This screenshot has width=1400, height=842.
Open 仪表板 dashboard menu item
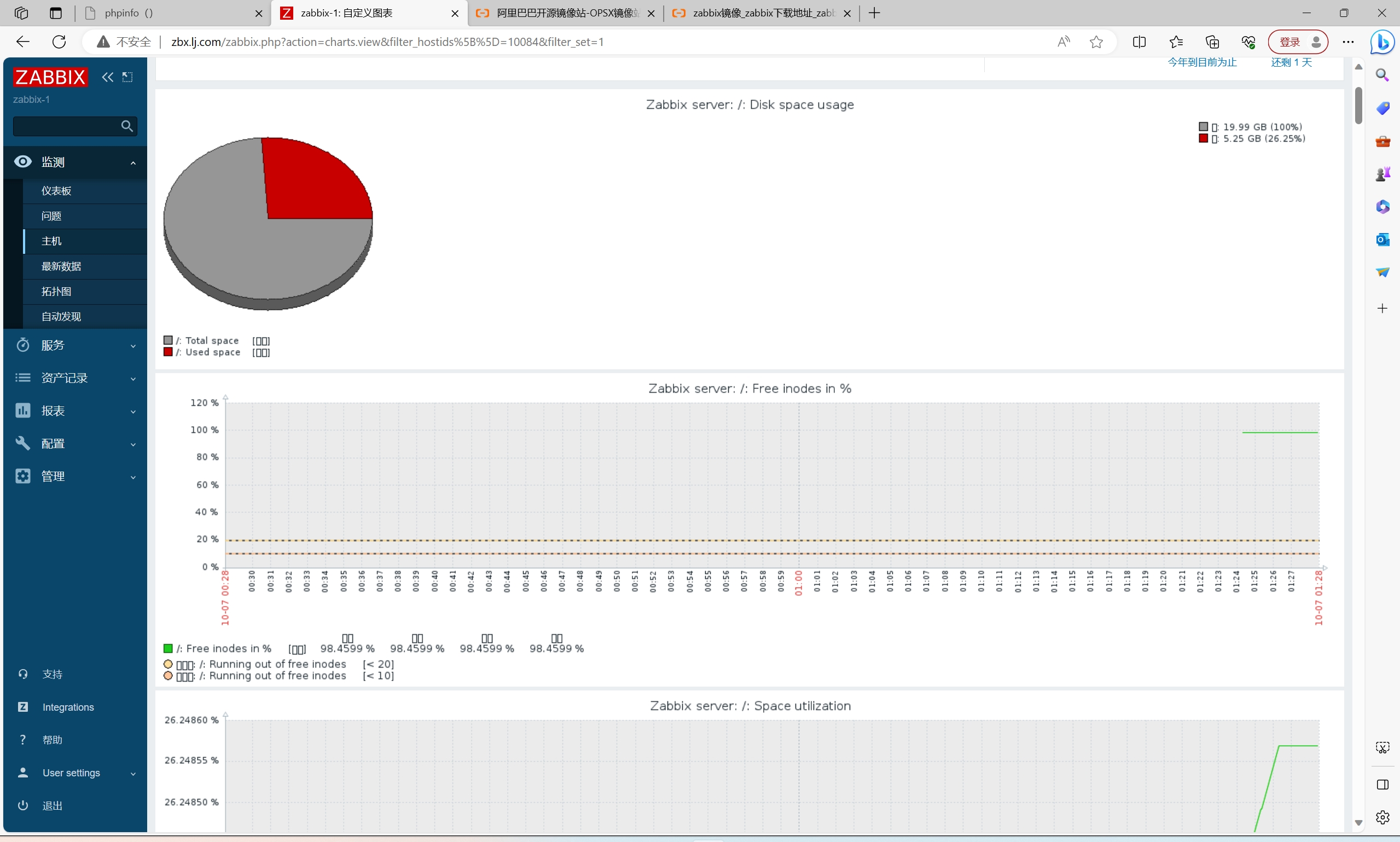click(x=56, y=190)
